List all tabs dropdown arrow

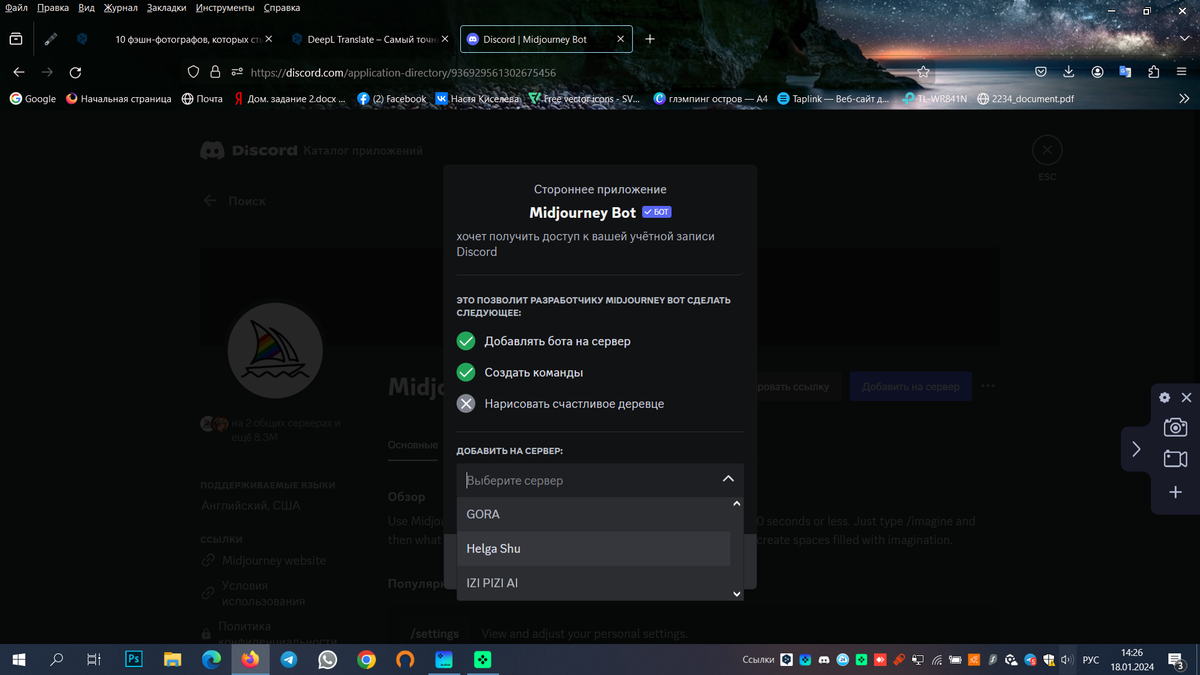point(1185,39)
